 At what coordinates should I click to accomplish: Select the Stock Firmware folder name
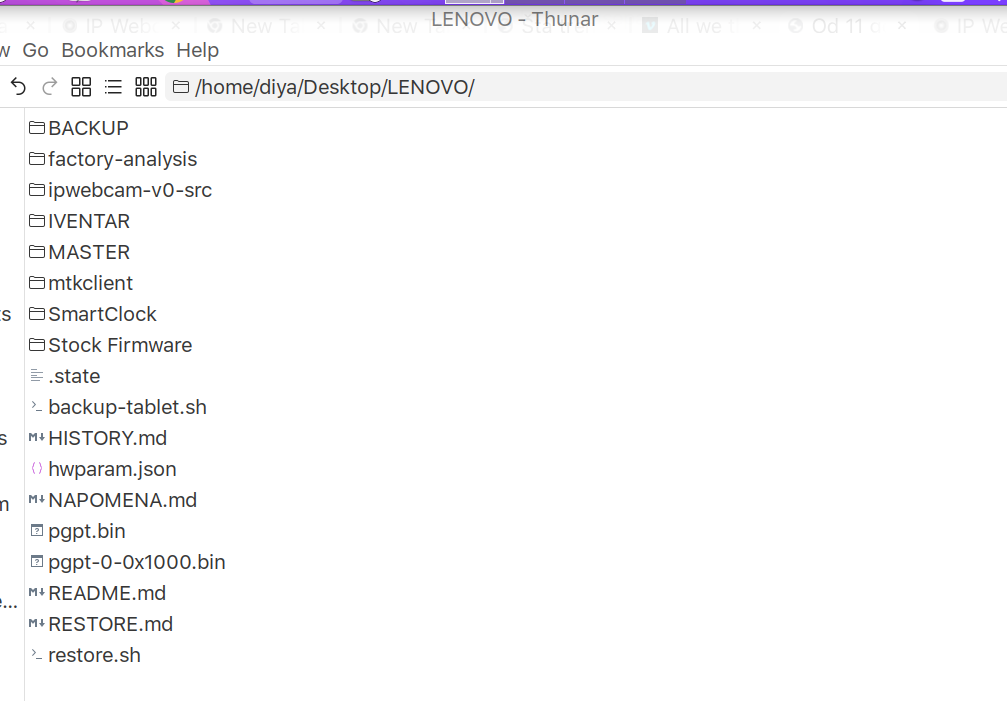(120, 345)
